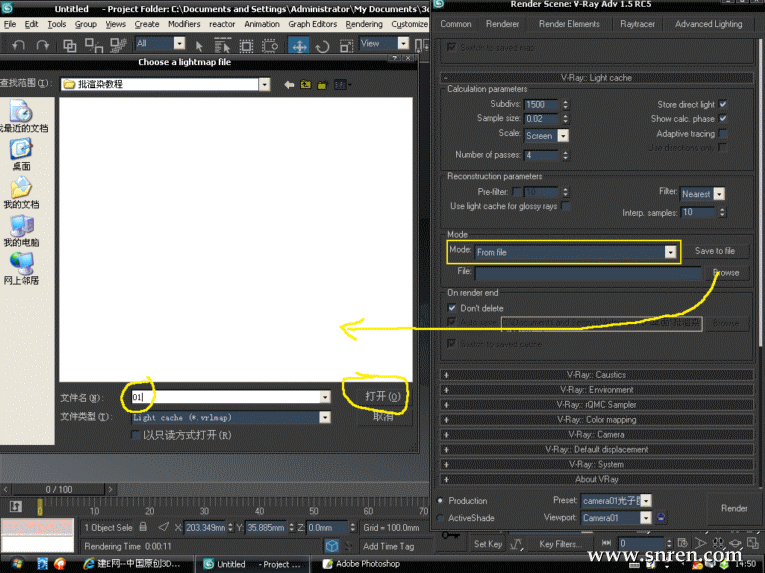The width and height of the screenshot is (765, 573).
Task: Create a new folder in file dialog
Action: coord(322,85)
